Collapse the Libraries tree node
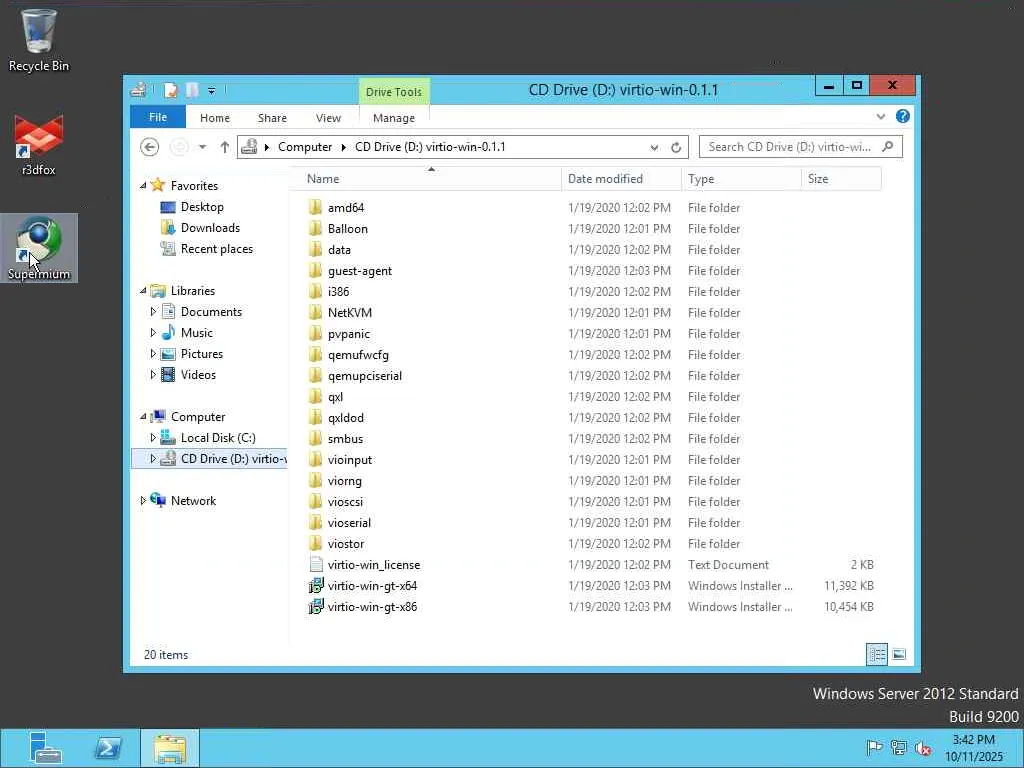The height and width of the screenshot is (768, 1024). (143, 291)
